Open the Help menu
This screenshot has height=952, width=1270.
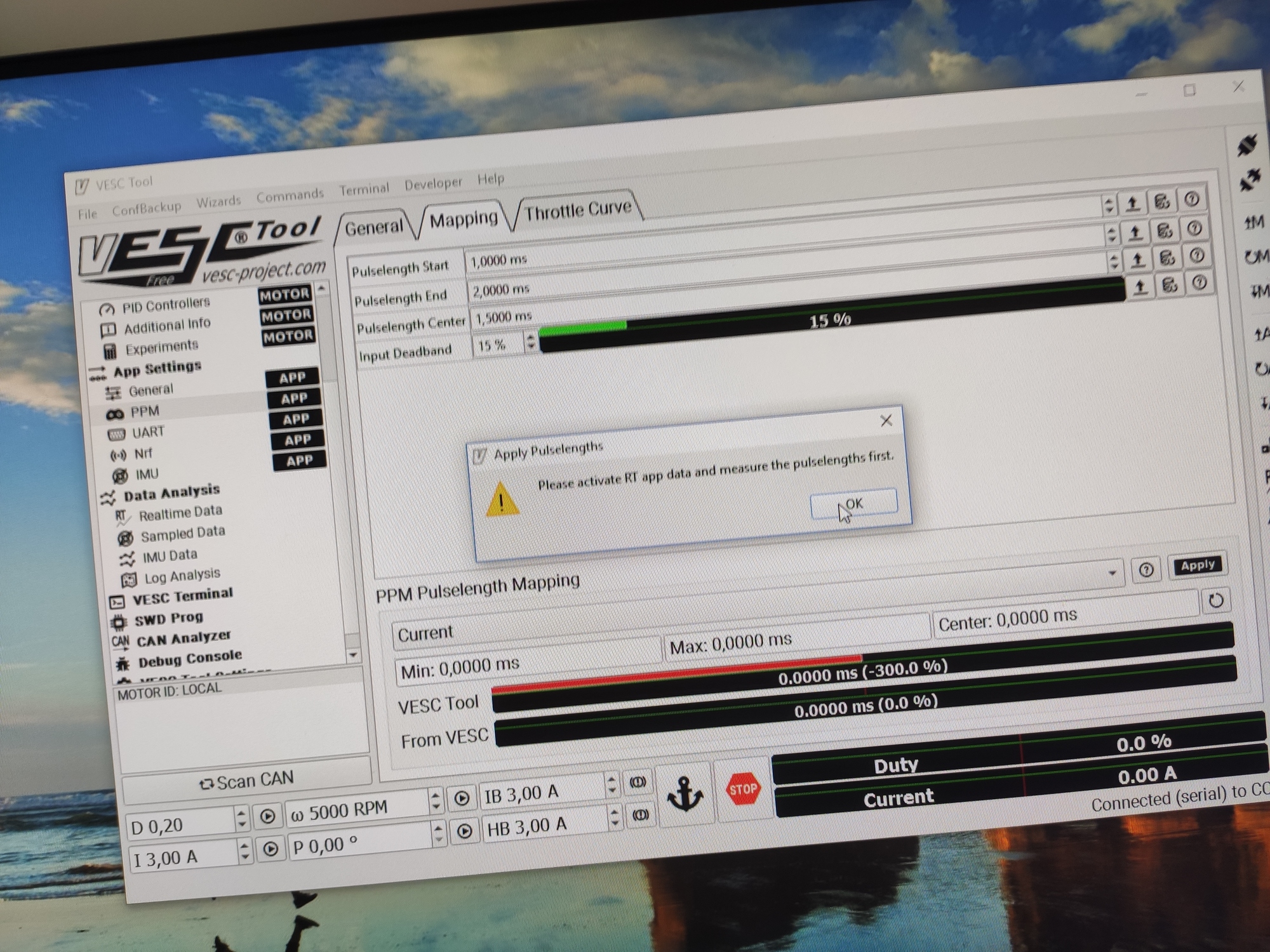coord(491,178)
